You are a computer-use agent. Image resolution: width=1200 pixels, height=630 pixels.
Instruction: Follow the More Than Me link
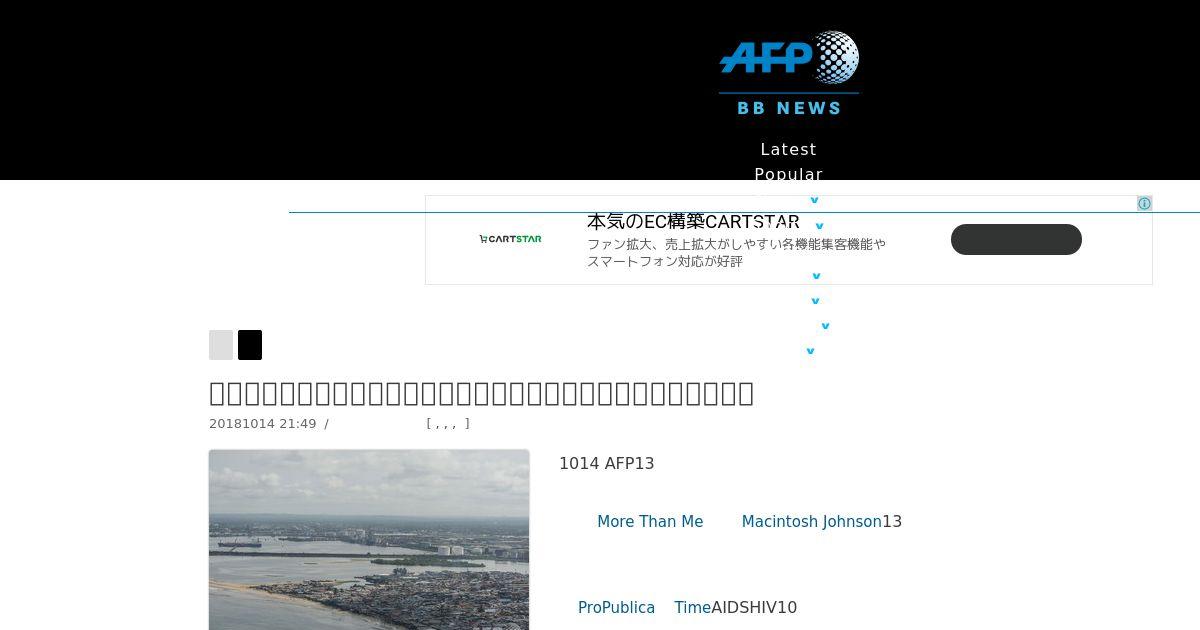tap(650, 522)
